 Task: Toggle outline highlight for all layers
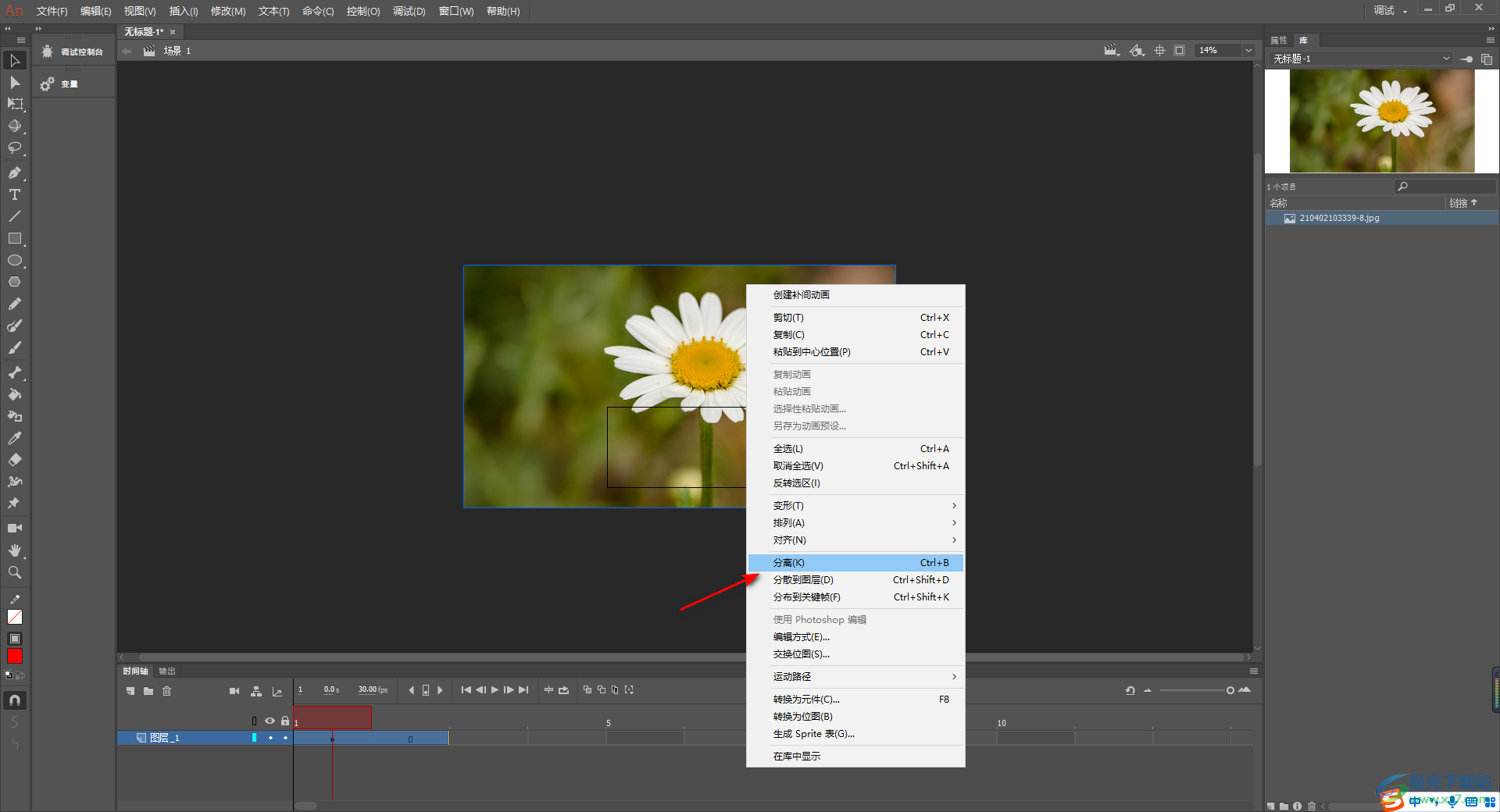click(254, 721)
